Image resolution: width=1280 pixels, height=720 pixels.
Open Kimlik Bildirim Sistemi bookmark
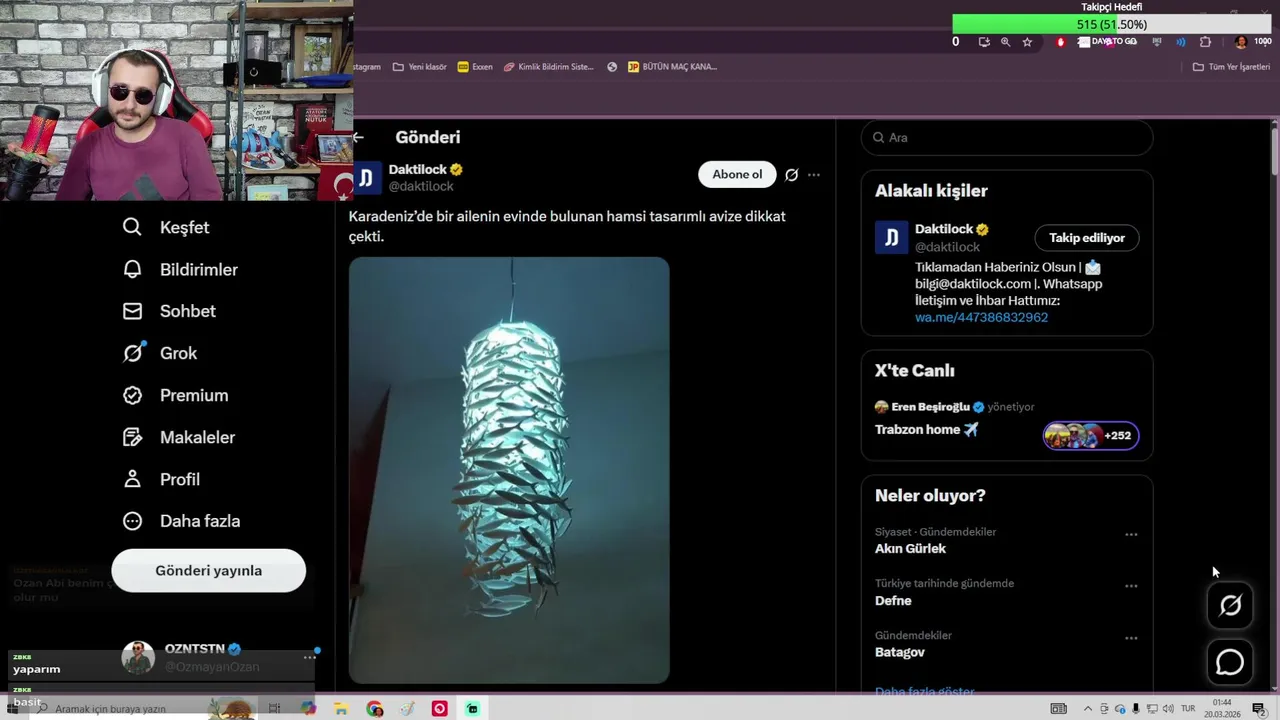point(549,67)
